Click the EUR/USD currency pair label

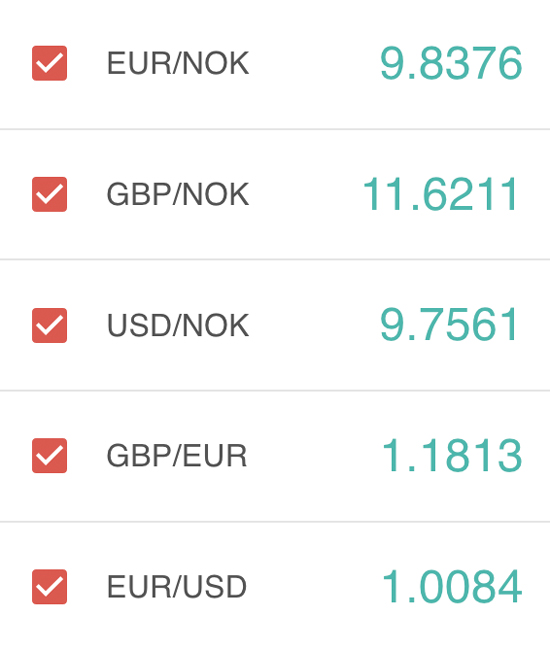tap(177, 587)
